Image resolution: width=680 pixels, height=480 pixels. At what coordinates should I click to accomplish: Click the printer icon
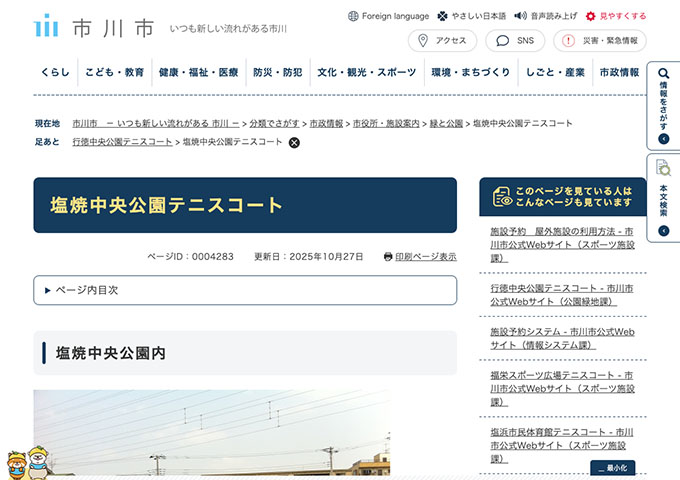(x=388, y=257)
